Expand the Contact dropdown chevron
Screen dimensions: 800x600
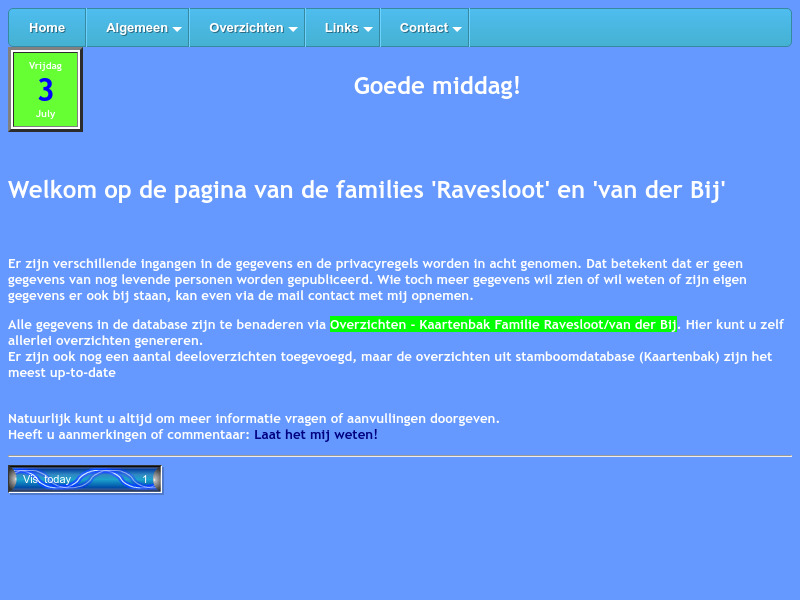(x=457, y=28)
